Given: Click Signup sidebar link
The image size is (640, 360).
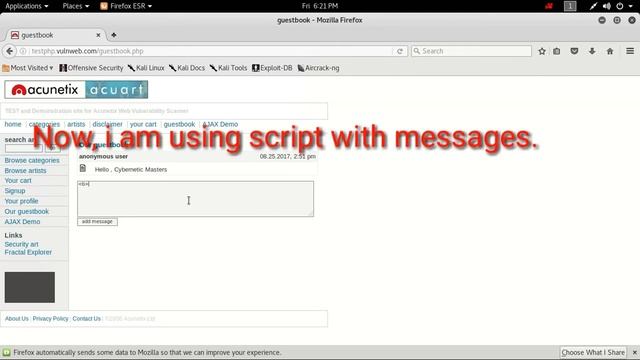Looking at the screenshot, I should tap(15, 191).
